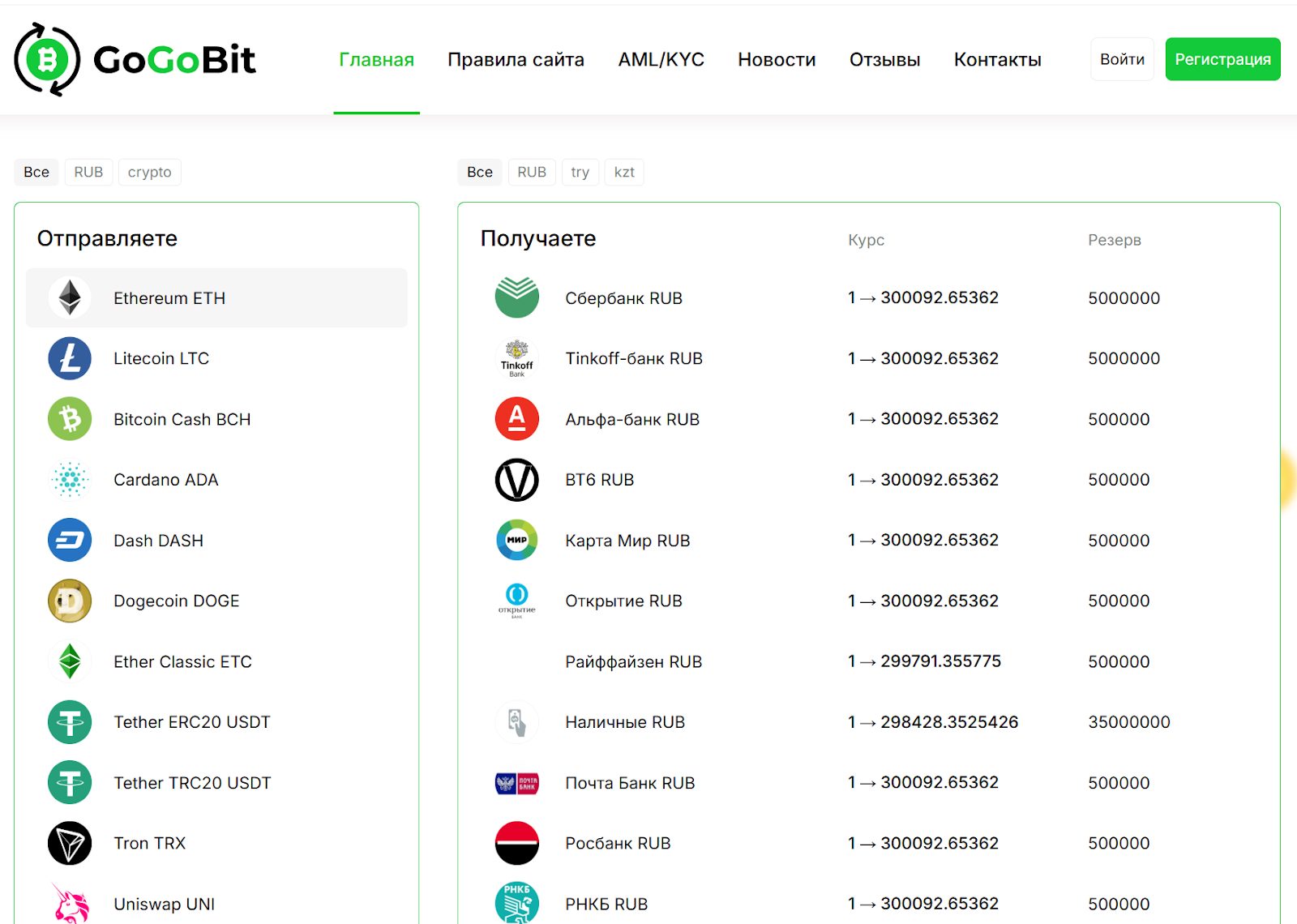Viewport: 1297px width, 924px height.
Task: Select the Litecoin LTC coin icon
Action: pos(70,358)
